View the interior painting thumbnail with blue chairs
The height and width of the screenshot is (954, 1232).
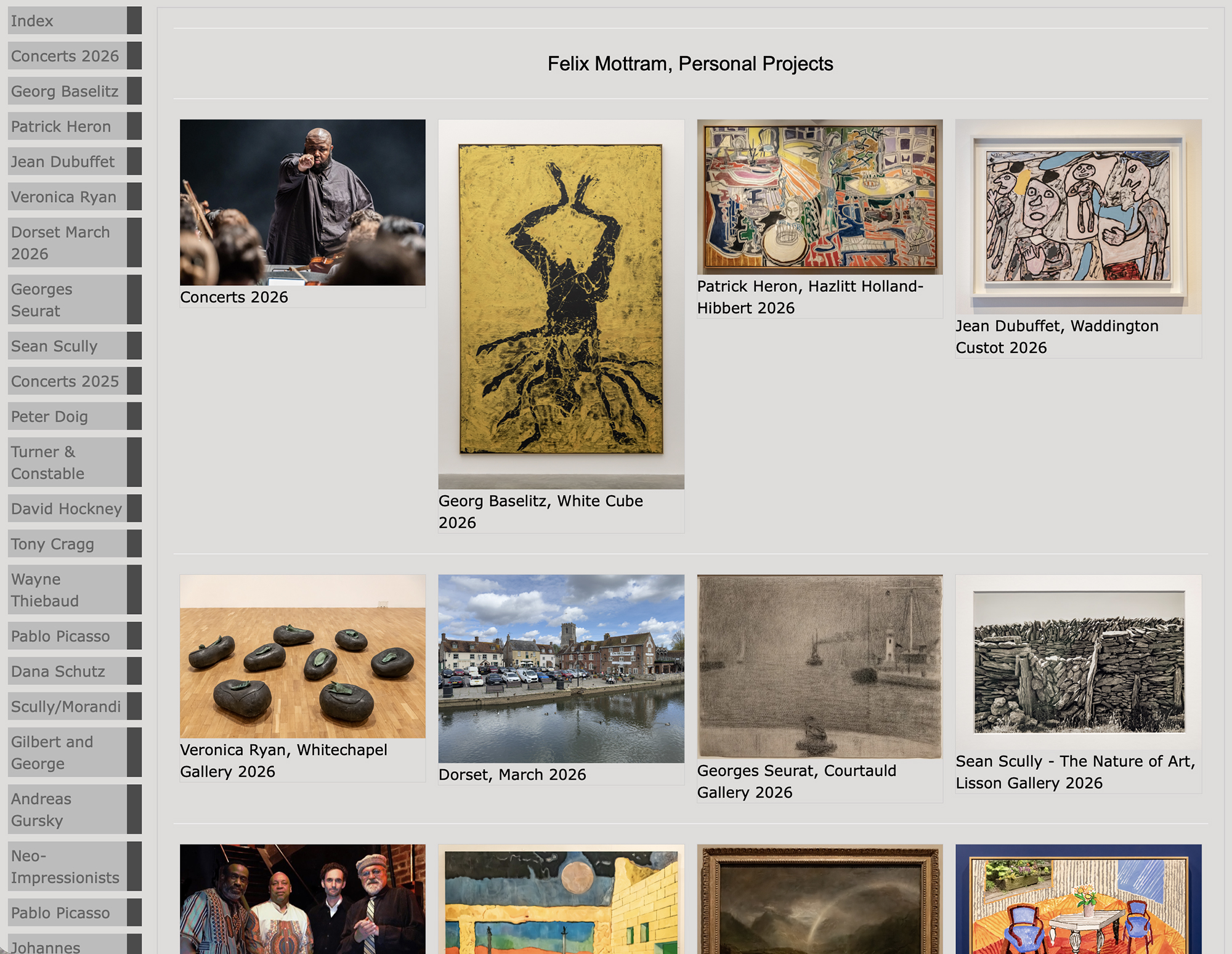click(1079, 899)
